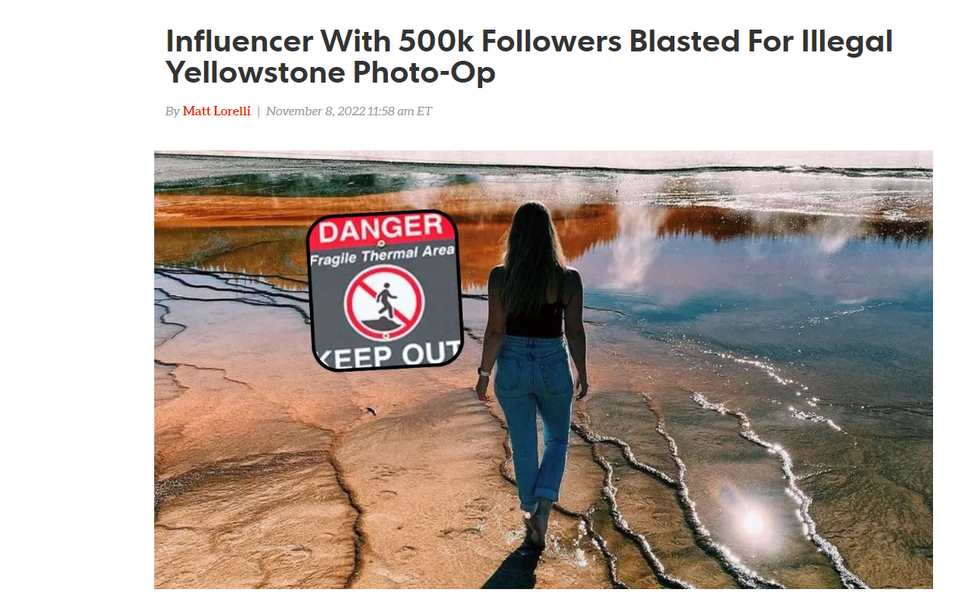This screenshot has width=979, height=600.
Task: Click the Fragile Thermal Area label
Action: click(382, 255)
